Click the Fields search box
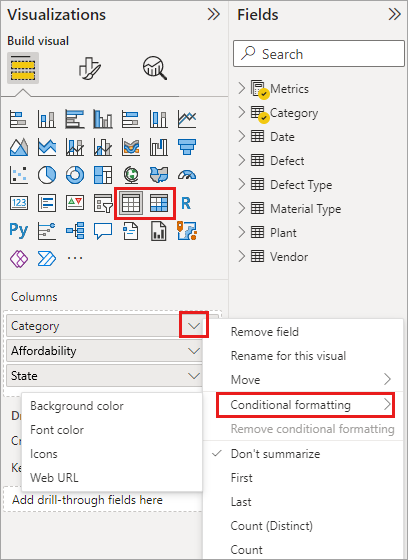 pyautogui.click(x=319, y=54)
